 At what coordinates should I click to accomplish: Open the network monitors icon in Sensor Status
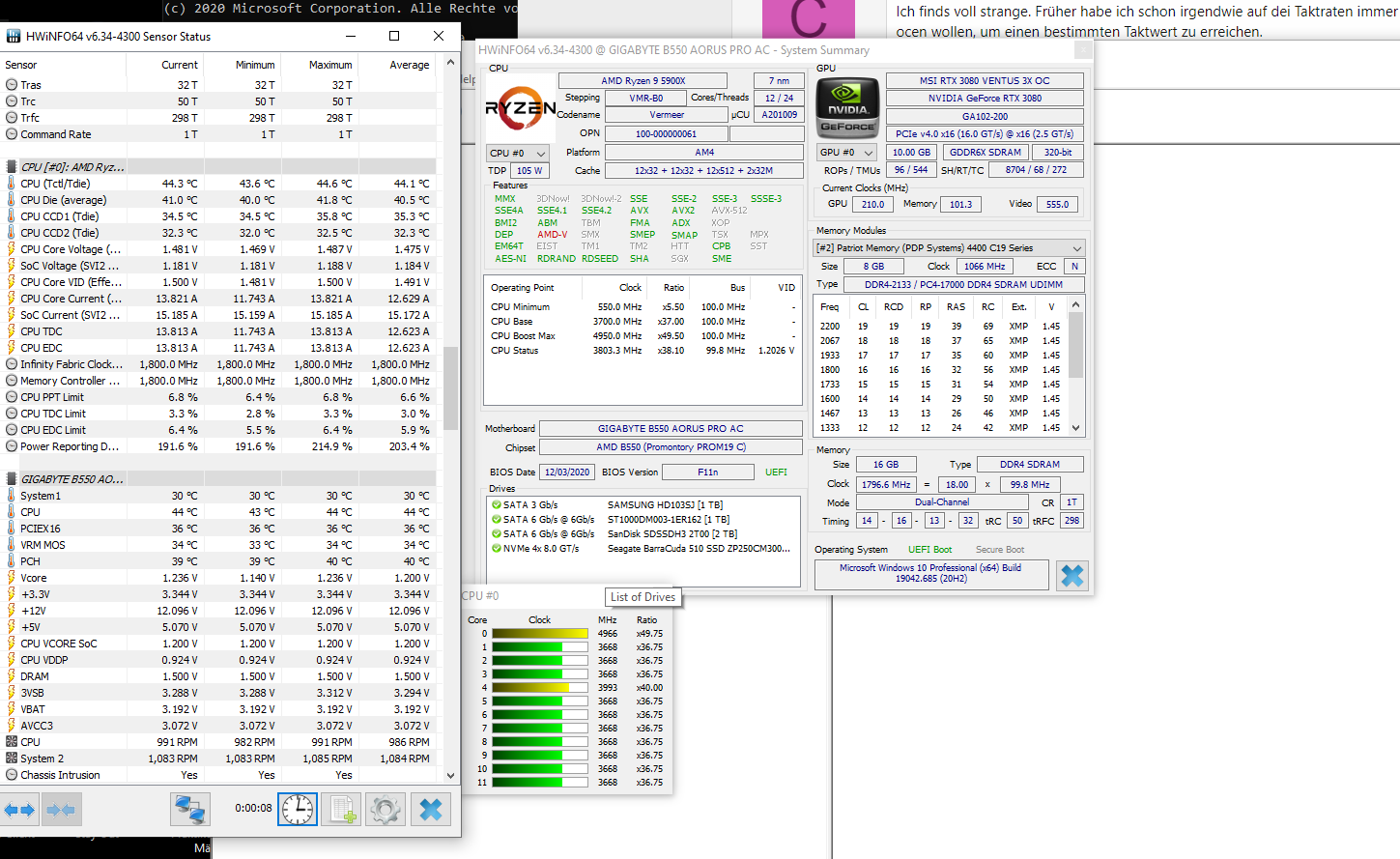click(190, 809)
